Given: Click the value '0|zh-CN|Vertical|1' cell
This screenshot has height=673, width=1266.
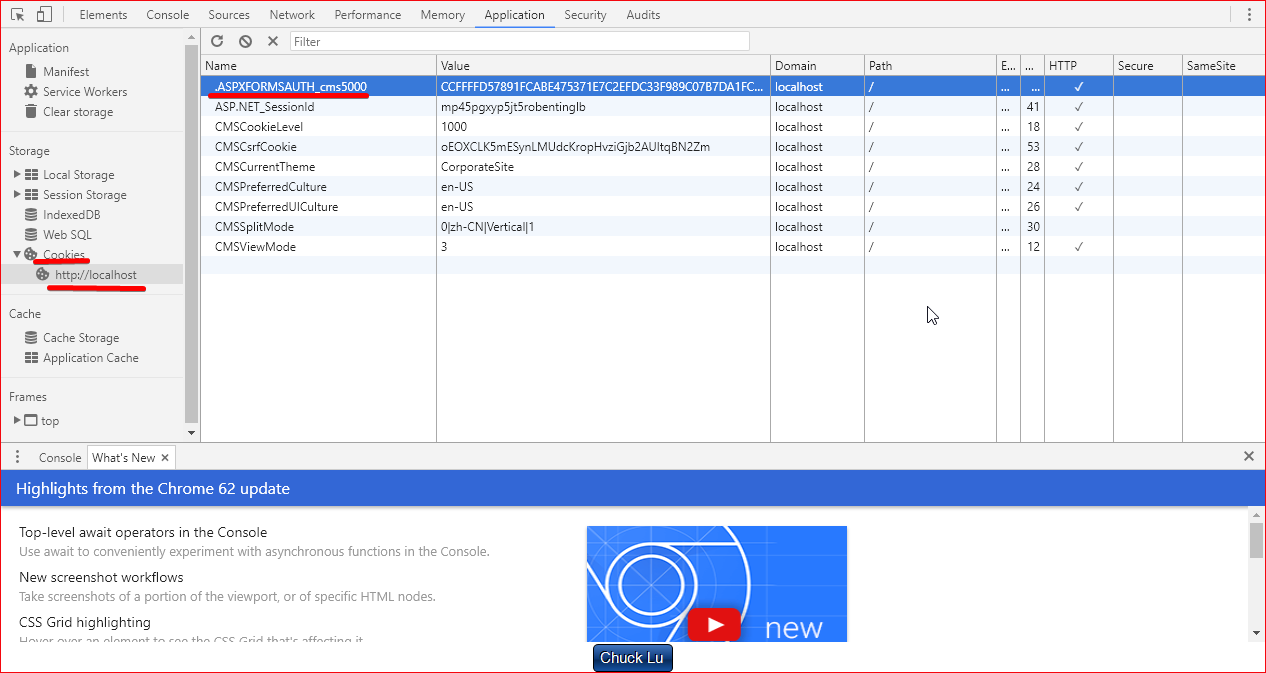Looking at the screenshot, I should (603, 227).
